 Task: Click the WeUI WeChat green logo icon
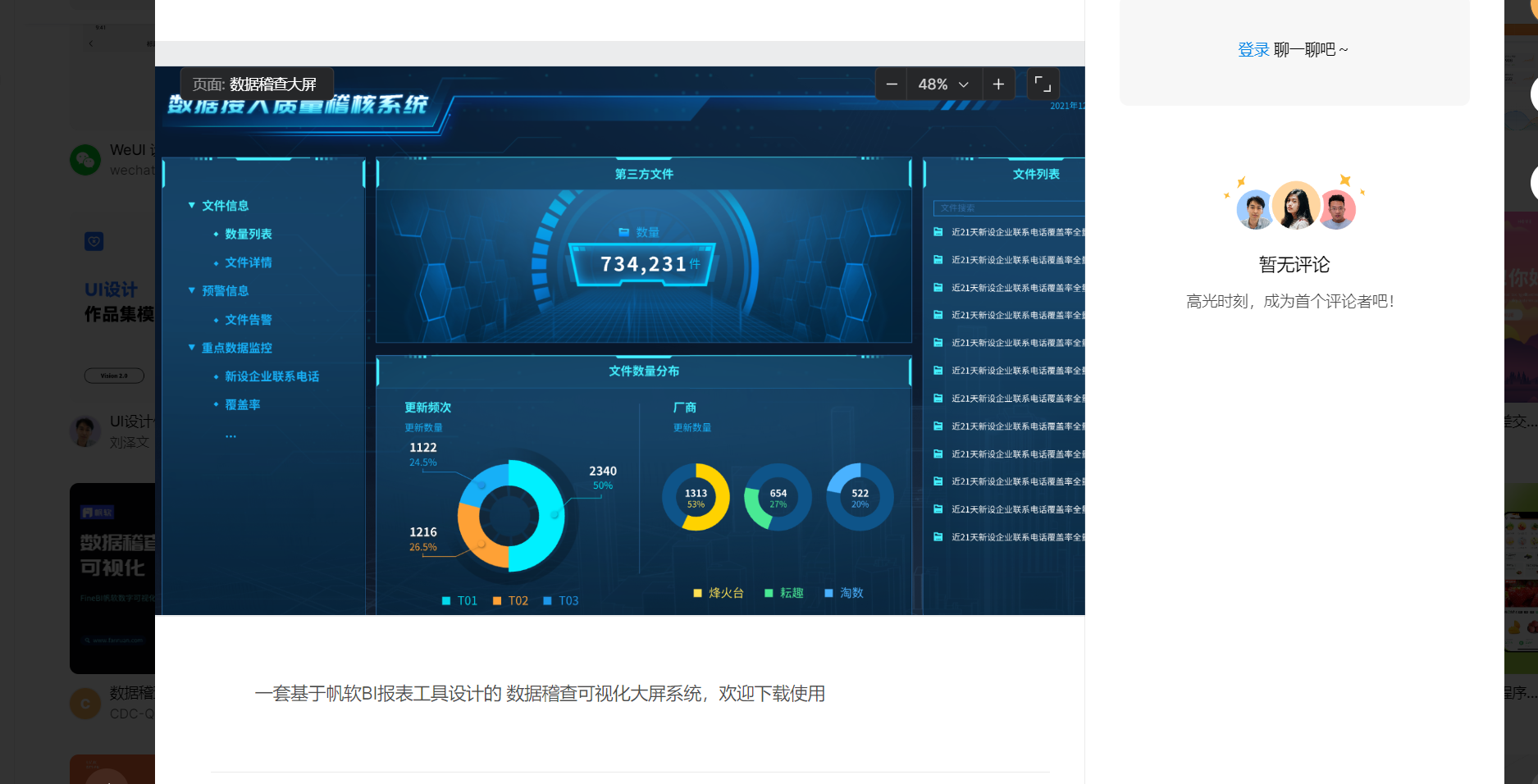coord(85,160)
